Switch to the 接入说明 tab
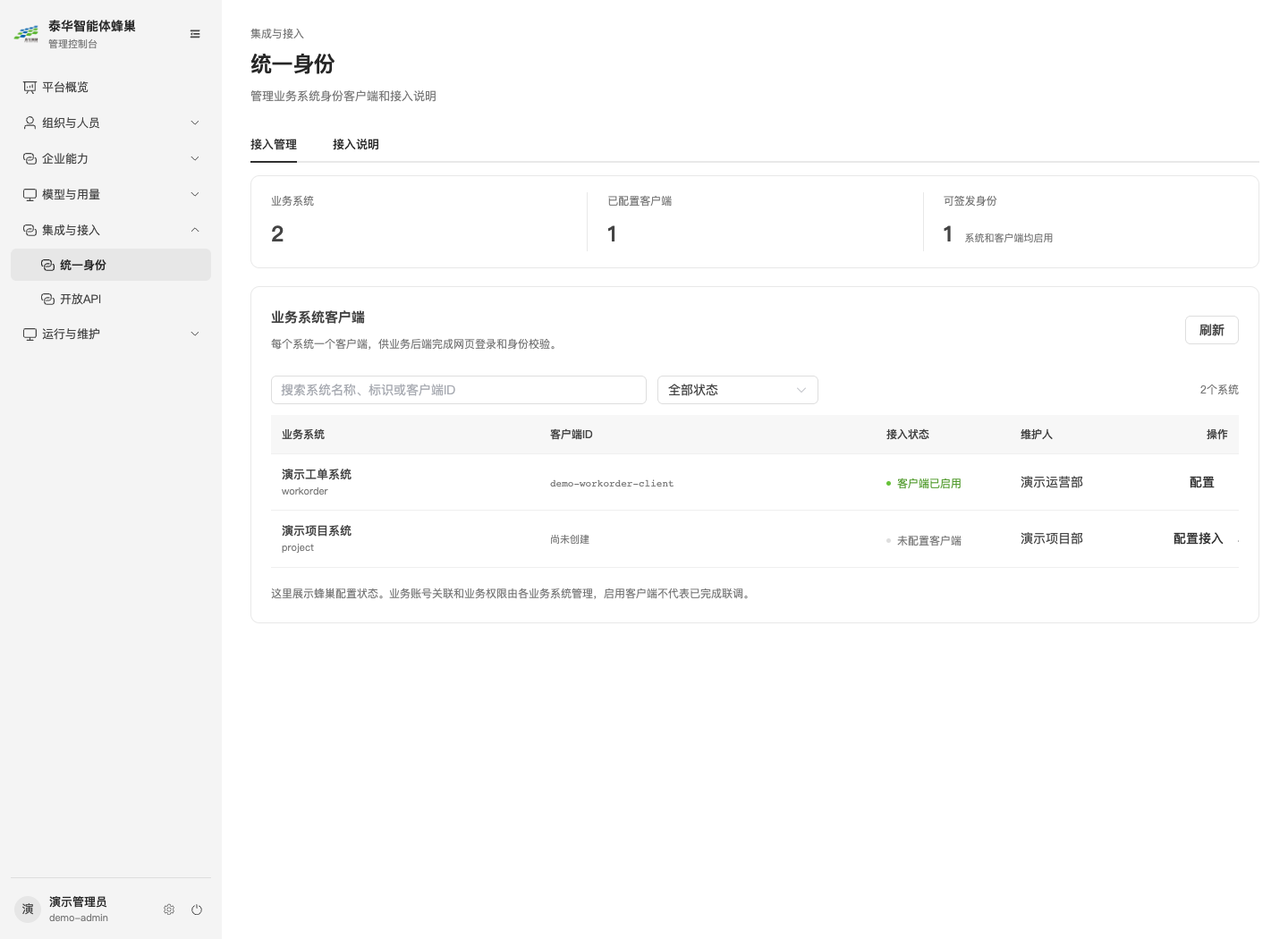Screen dimensions: 1288x939 [x=356, y=144]
